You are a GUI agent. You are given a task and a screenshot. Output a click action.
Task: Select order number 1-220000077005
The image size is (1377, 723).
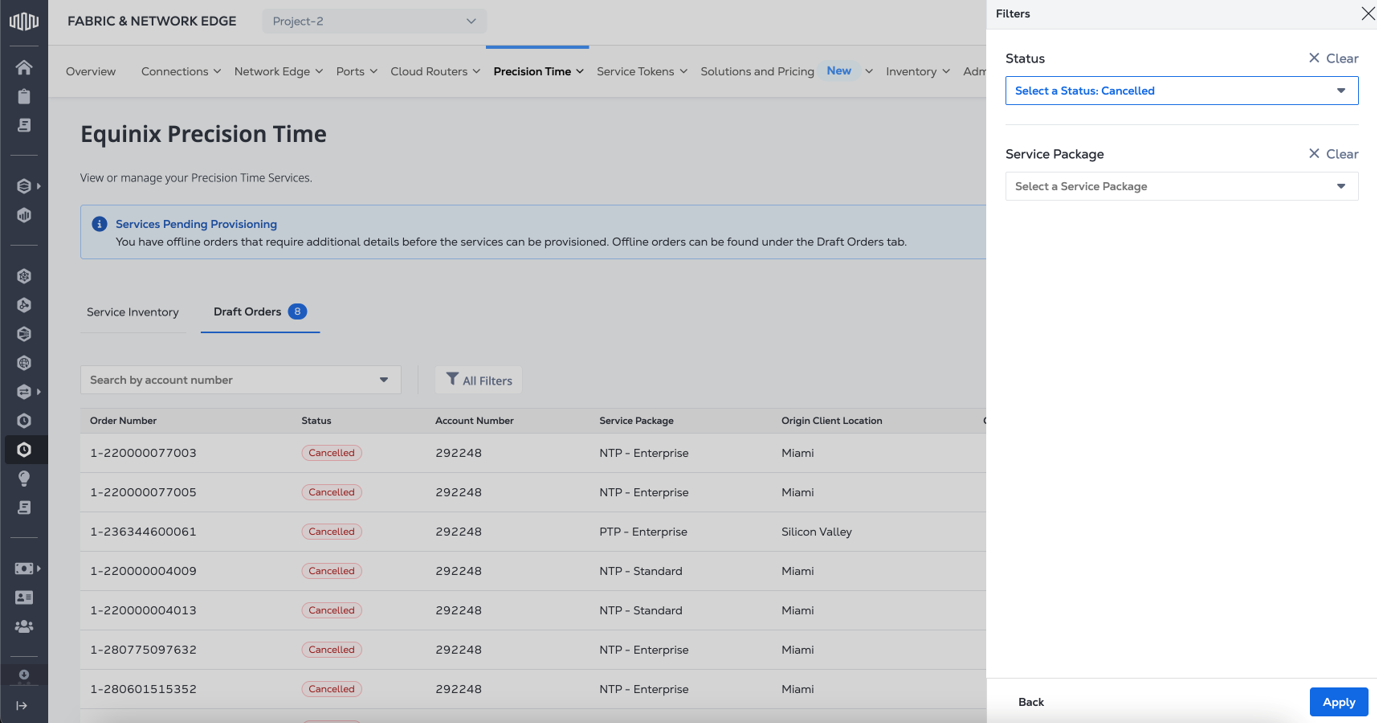(143, 492)
